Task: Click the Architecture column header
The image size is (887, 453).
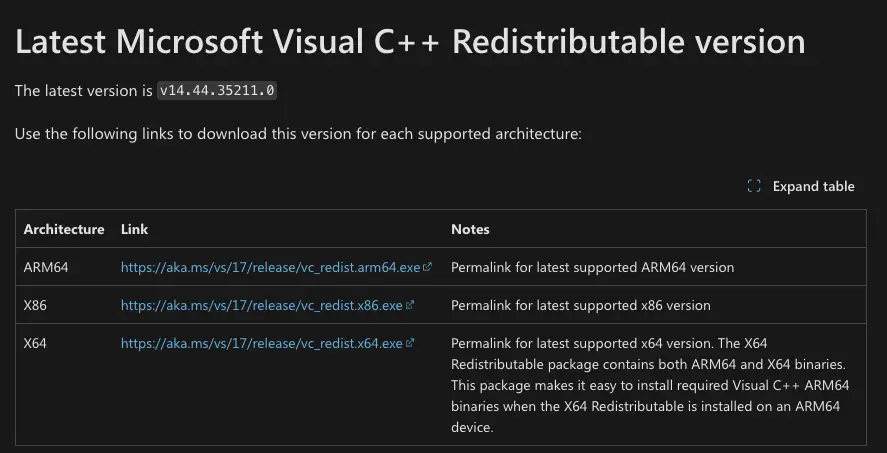Action: [x=64, y=229]
